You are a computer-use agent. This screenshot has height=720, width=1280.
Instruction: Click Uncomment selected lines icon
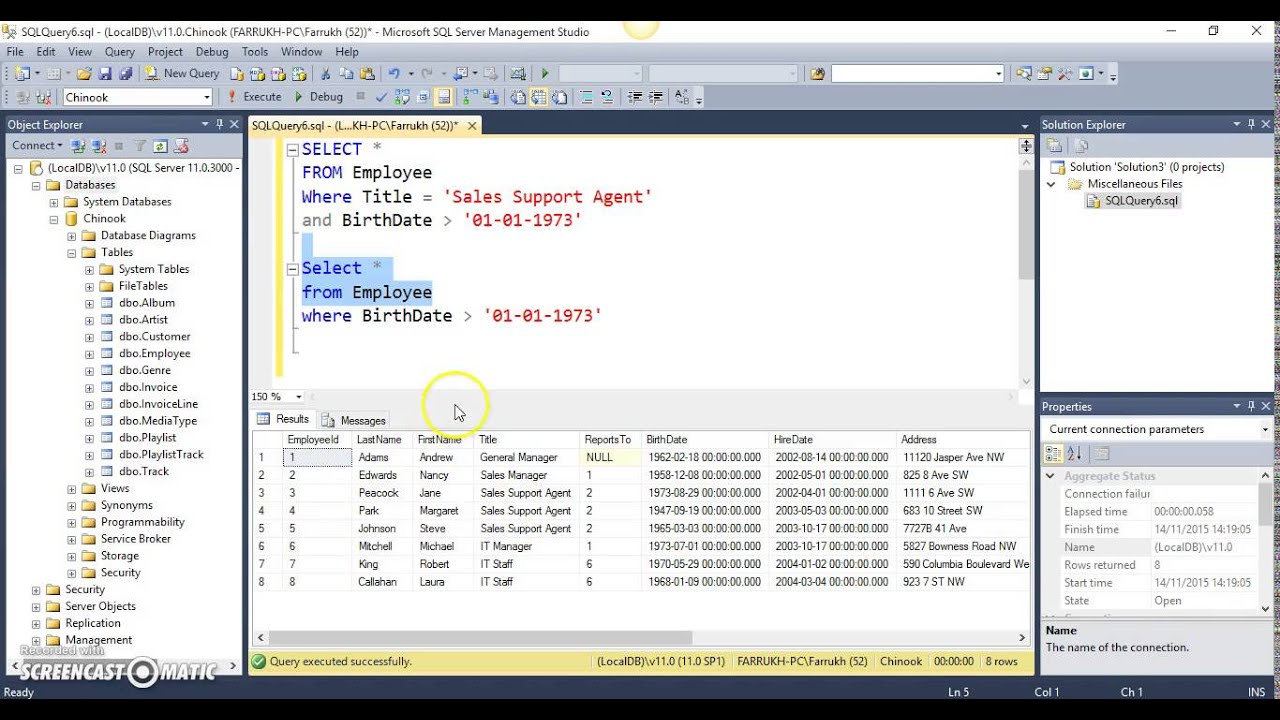(607, 97)
